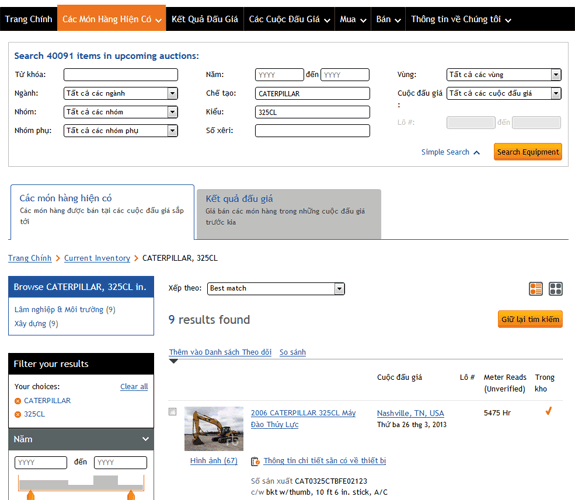Viewport: 575px width, 500px height.
Task: Open the Ngành dropdown
Action: point(121,93)
